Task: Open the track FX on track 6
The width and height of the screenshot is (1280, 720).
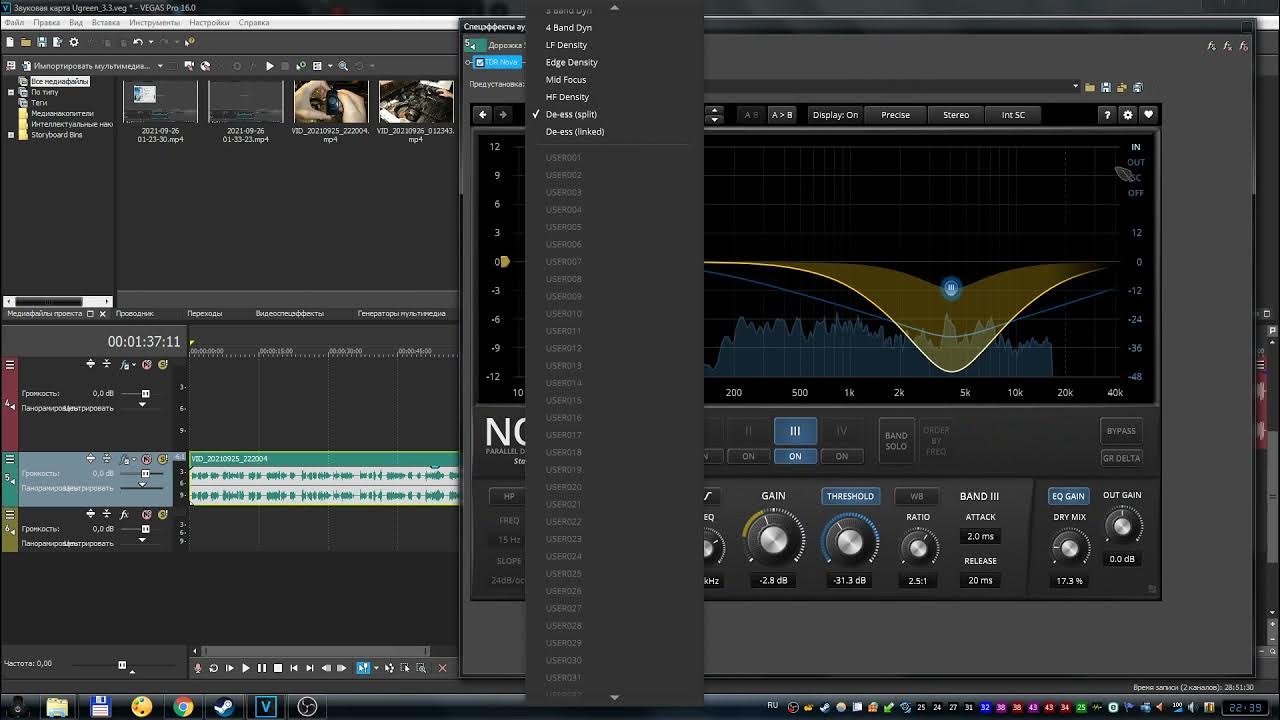Action: (124, 515)
